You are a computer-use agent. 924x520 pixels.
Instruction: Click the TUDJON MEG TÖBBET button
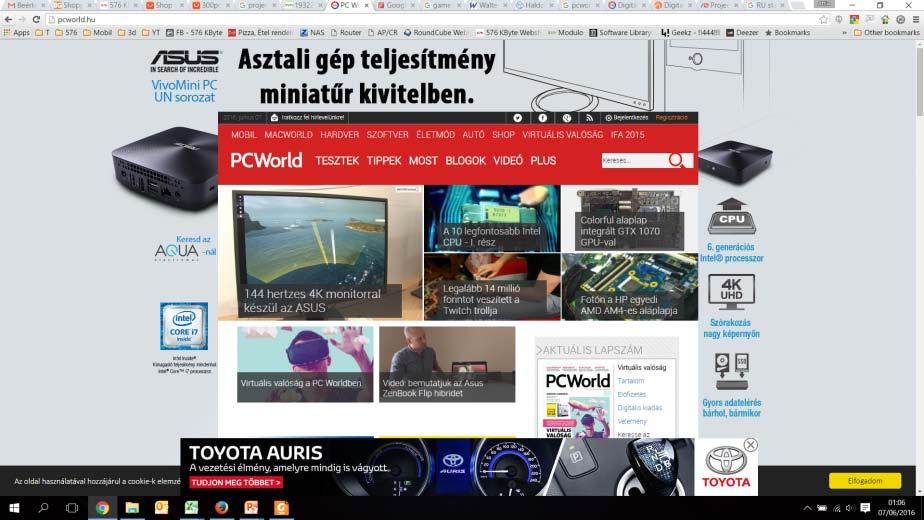pos(236,483)
